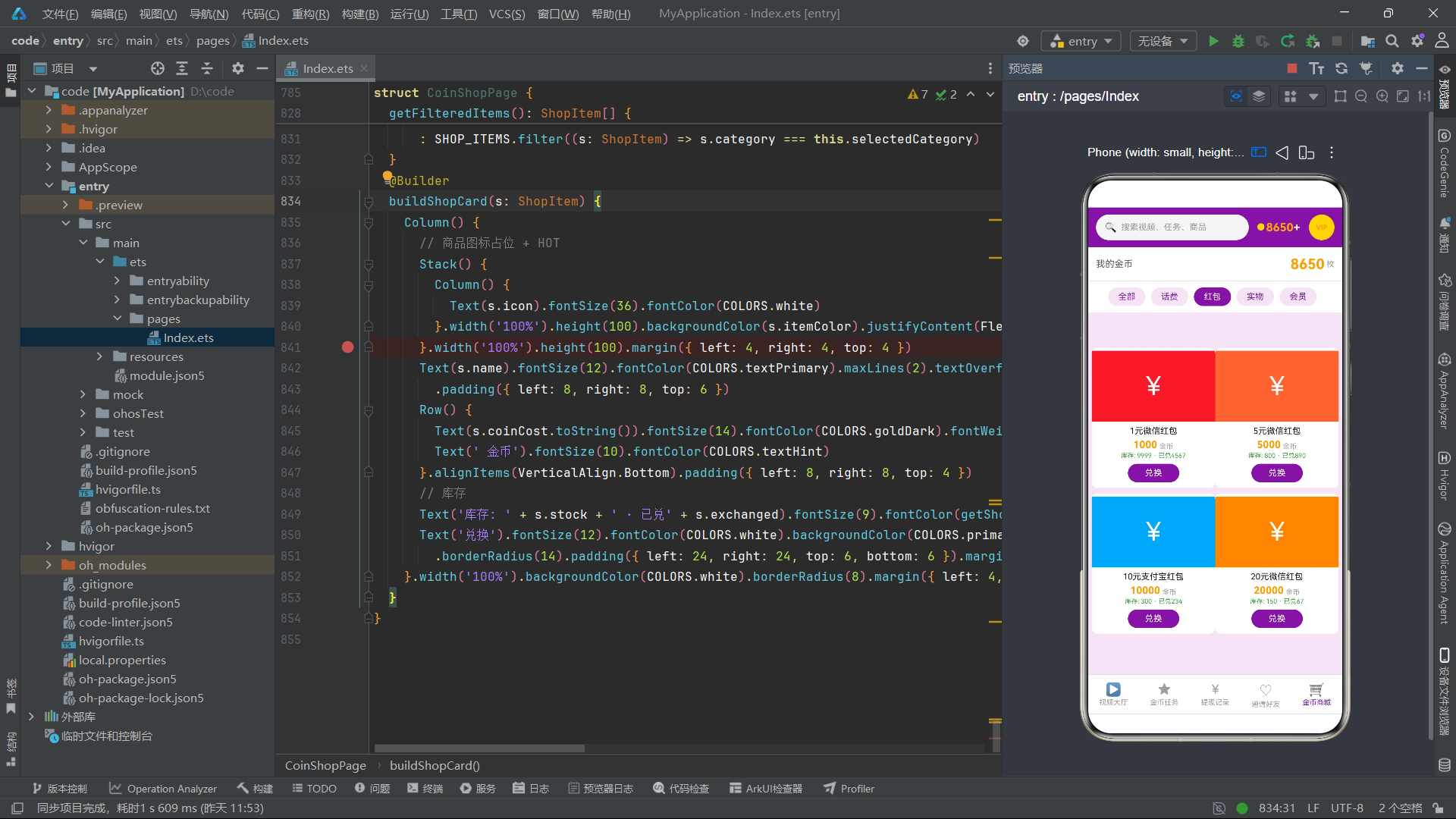The height and width of the screenshot is (819, 1456).
Task: Reset preview to 1:1 scale
Action: [1424, 96]
